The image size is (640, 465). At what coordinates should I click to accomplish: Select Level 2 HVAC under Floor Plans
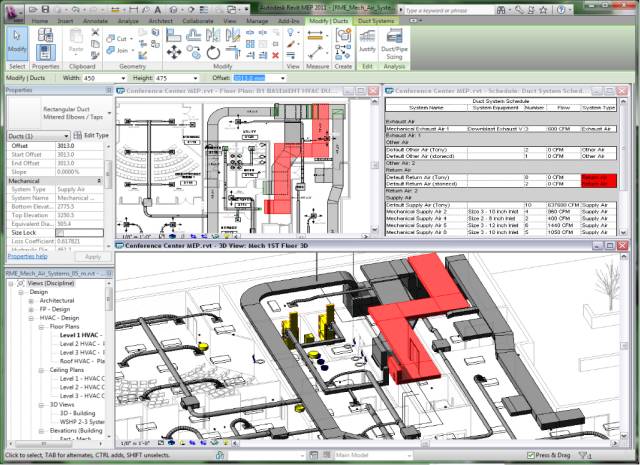click(x=82, y=344)
